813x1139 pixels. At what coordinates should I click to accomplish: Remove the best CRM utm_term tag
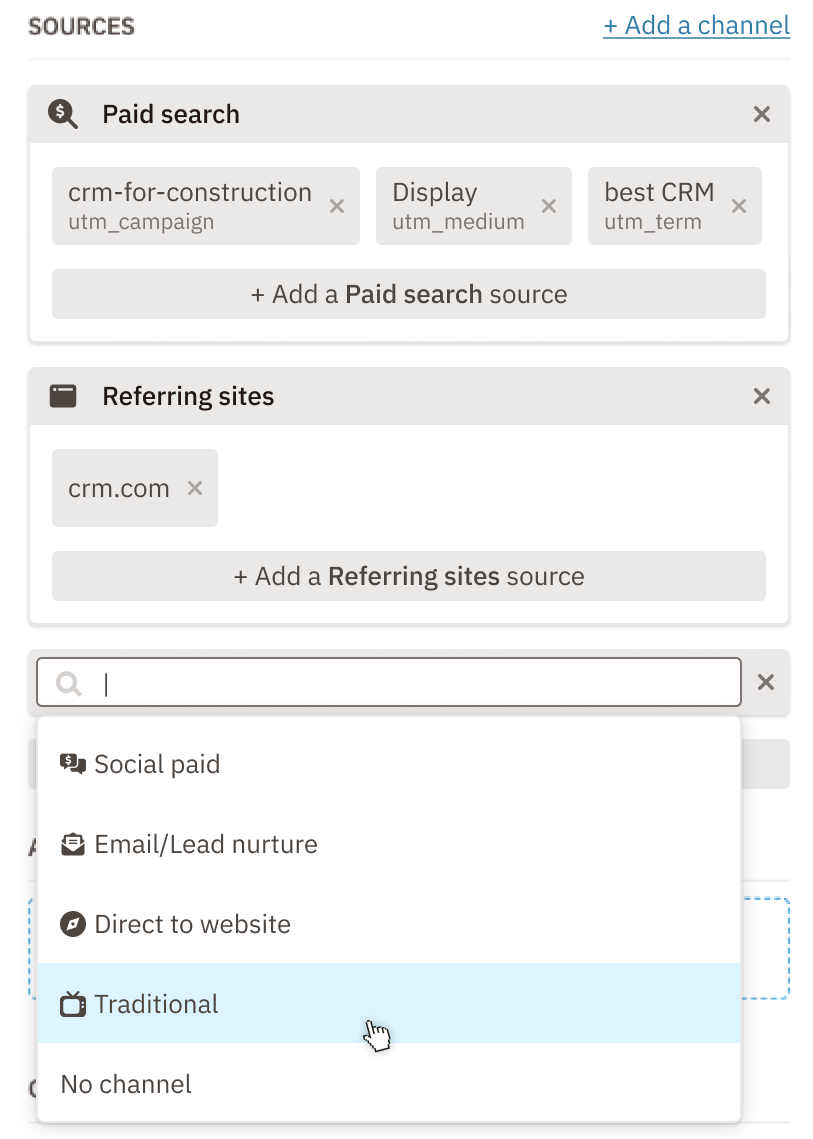coord(738,206)
